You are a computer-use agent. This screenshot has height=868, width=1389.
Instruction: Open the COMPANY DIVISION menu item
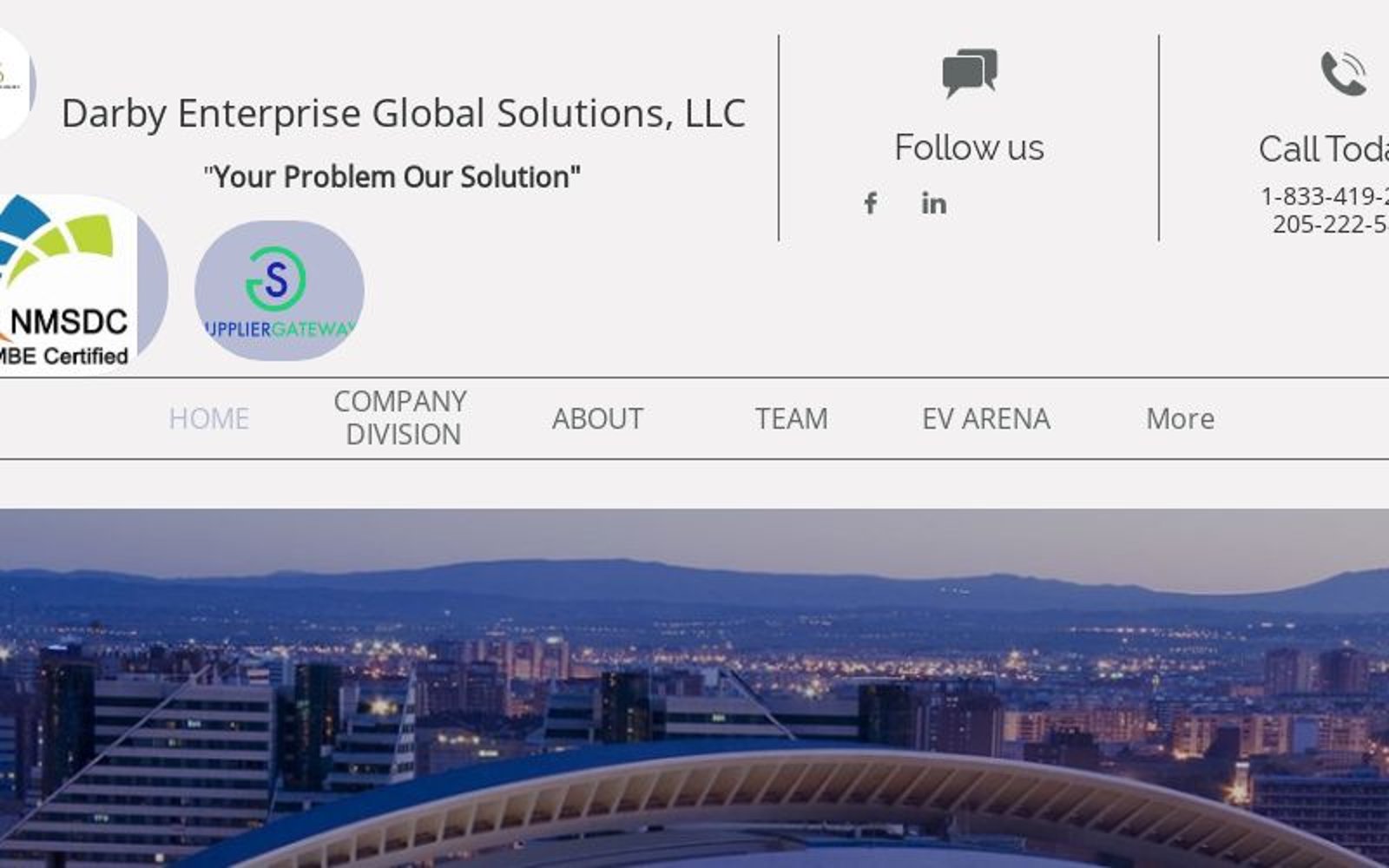(401, 418)
